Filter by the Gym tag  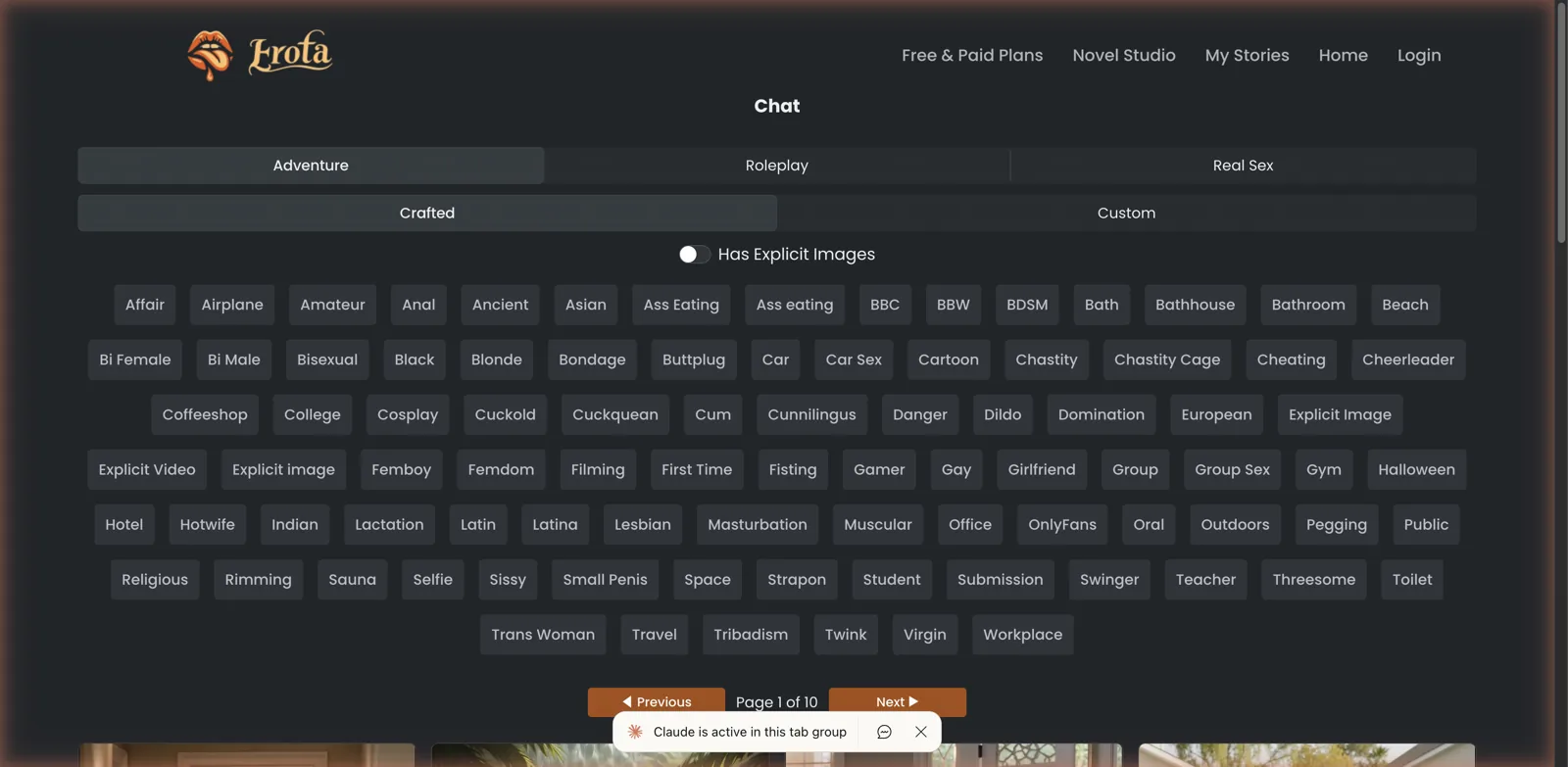(1323, 469)
